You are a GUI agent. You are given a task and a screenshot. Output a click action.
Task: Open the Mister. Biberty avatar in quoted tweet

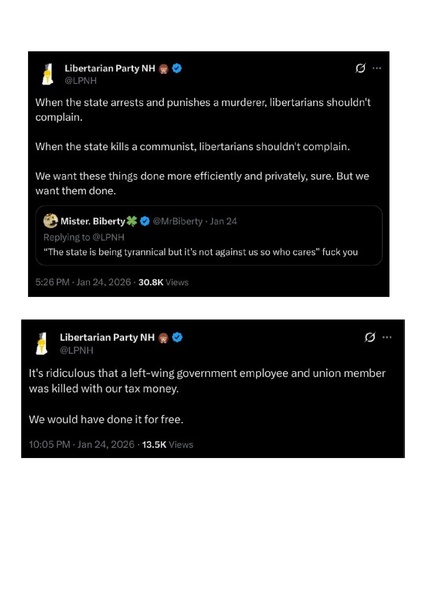coord(51,221)
